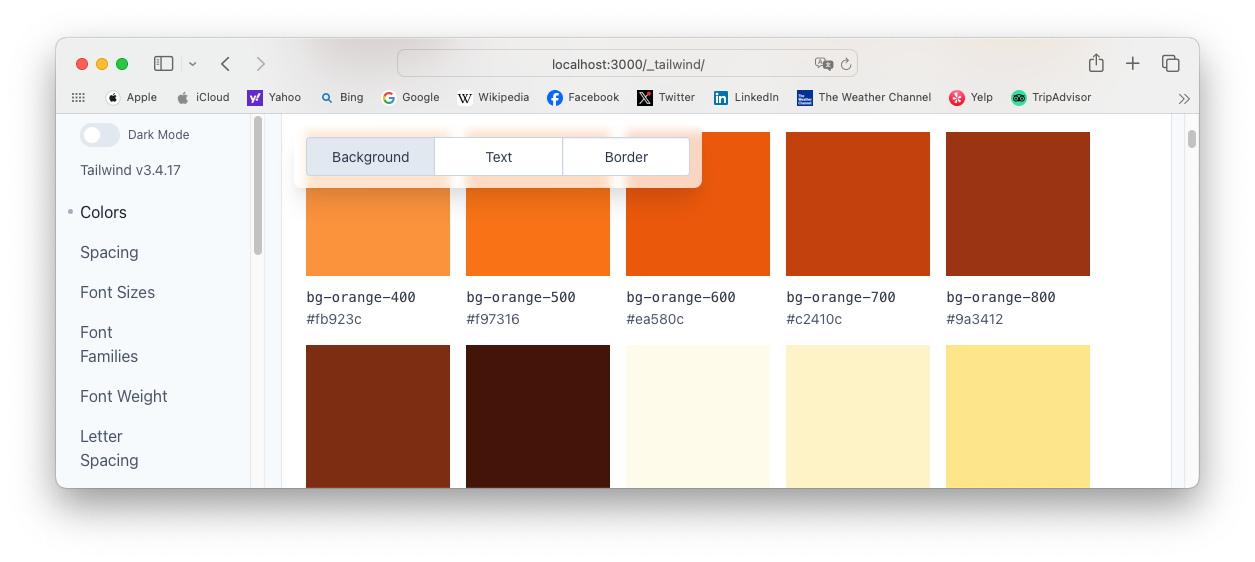The width and height of the screenshot is (1255, 562).
Task: Show the tab overview icon
Action: [1170, 63]
